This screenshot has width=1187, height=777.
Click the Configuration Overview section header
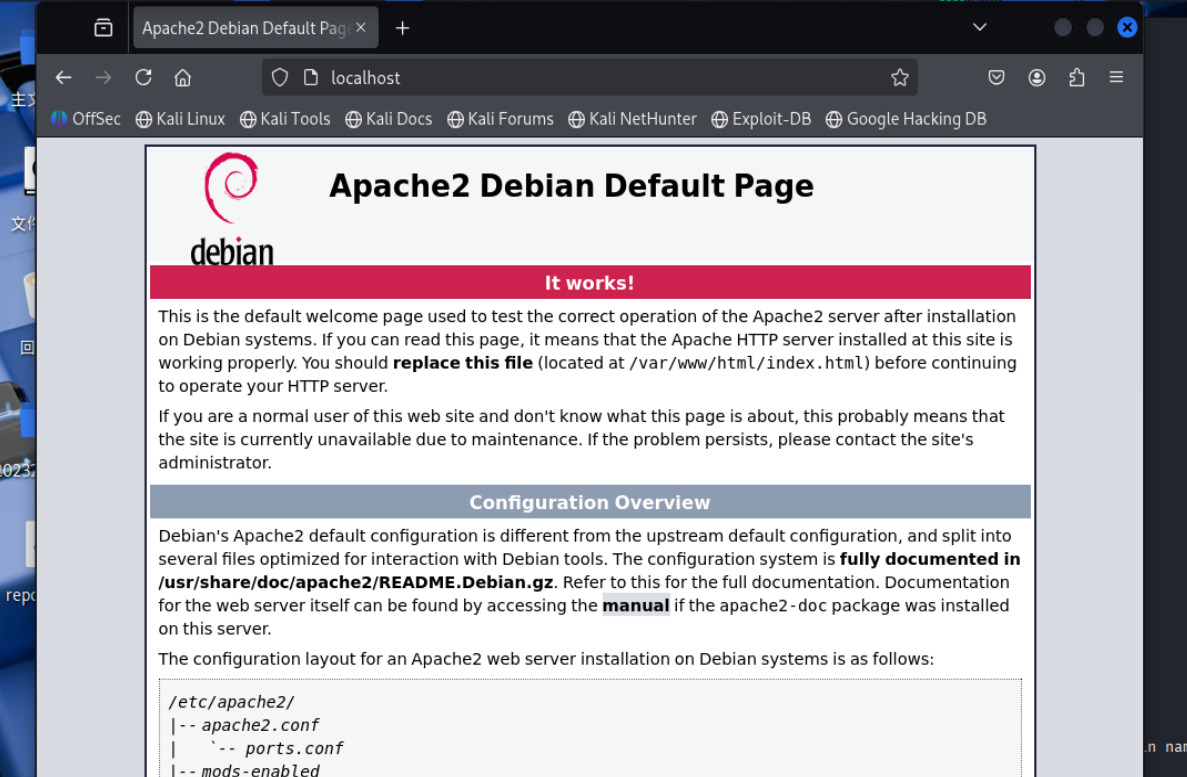click(x=590, y=502)
